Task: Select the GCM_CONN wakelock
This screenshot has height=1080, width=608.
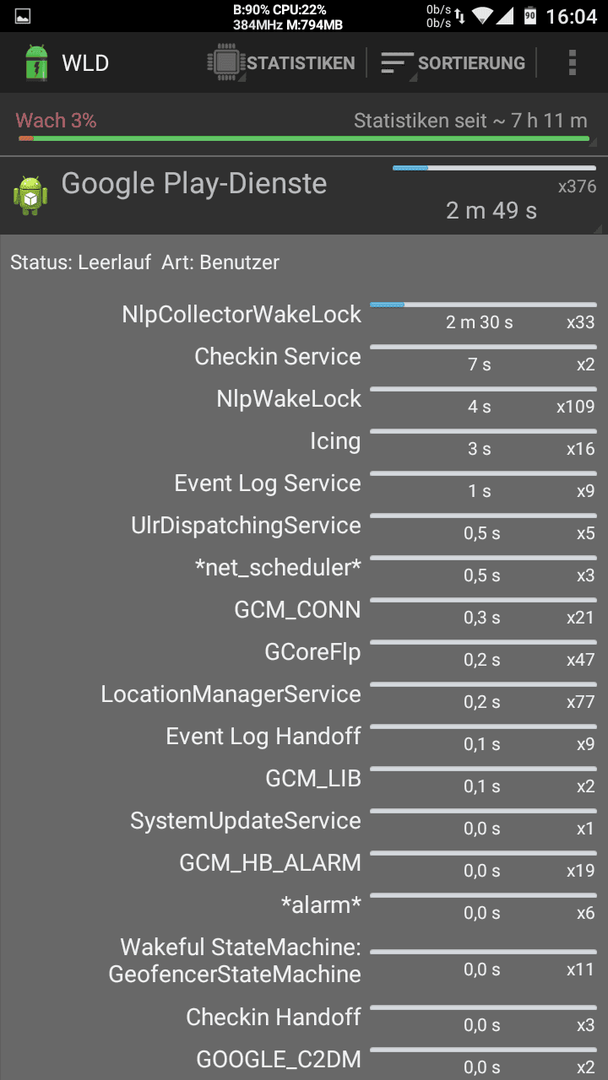Action: (x=304, y=610)
